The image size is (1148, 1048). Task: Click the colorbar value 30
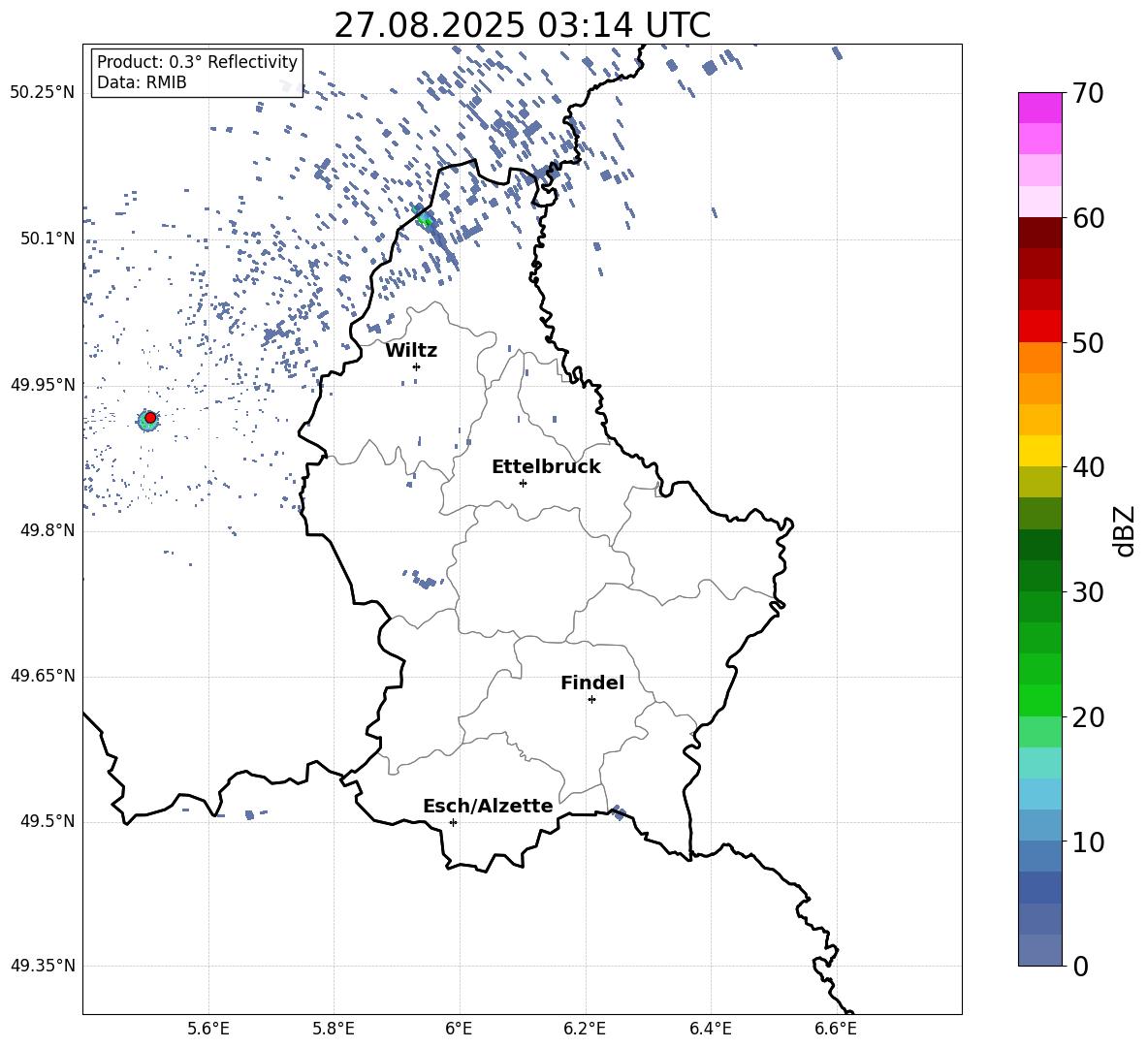click(1088, 592)
